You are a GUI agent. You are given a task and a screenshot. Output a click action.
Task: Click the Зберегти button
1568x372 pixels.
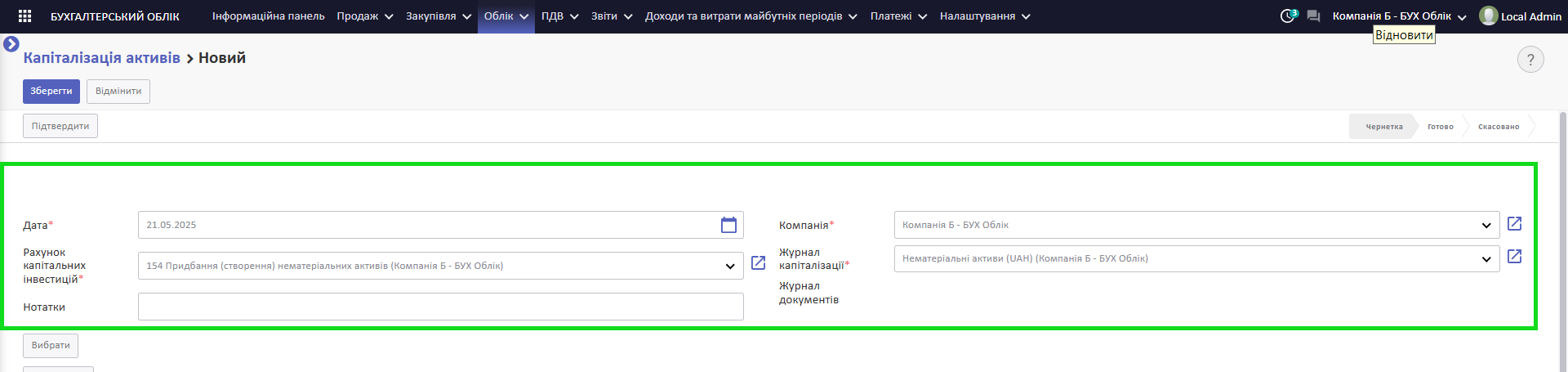51,92
